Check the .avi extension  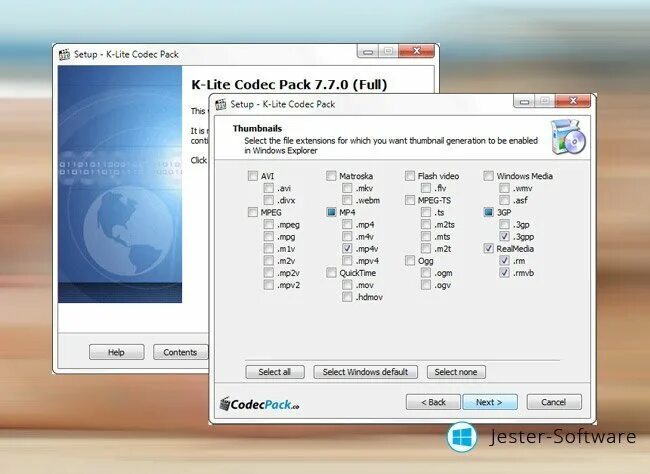[269, 188]
